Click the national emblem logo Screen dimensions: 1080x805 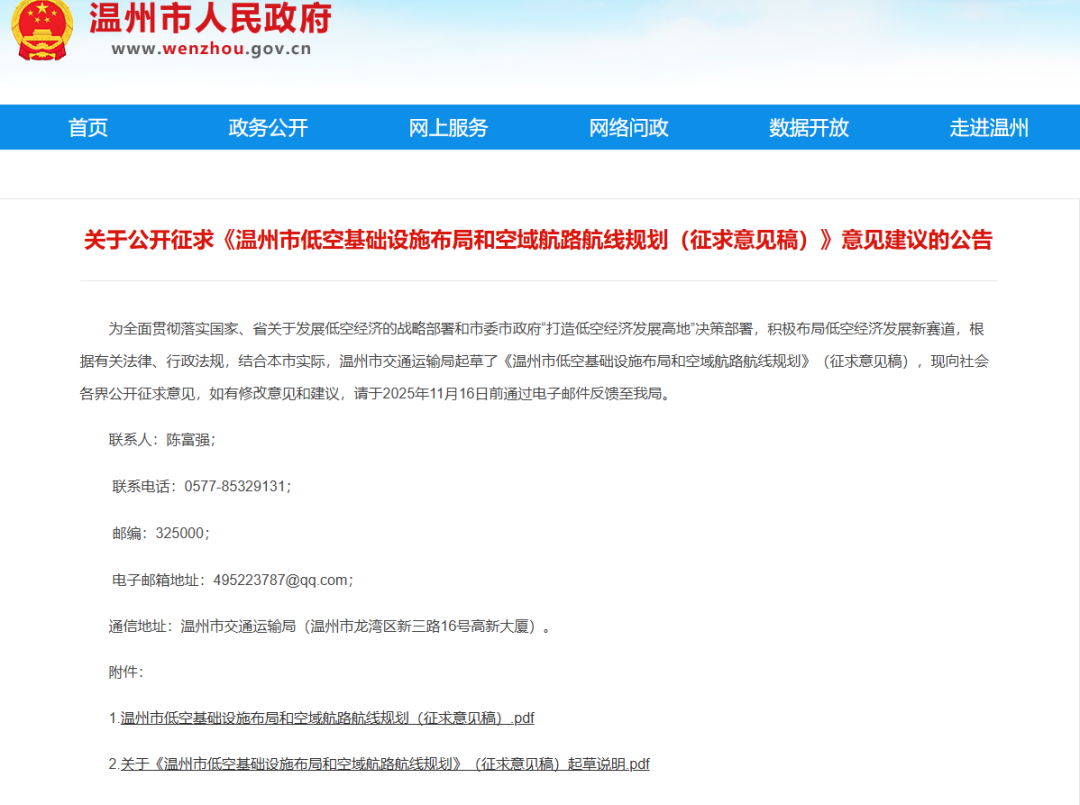pyautogui.click(x=42, y=28)
